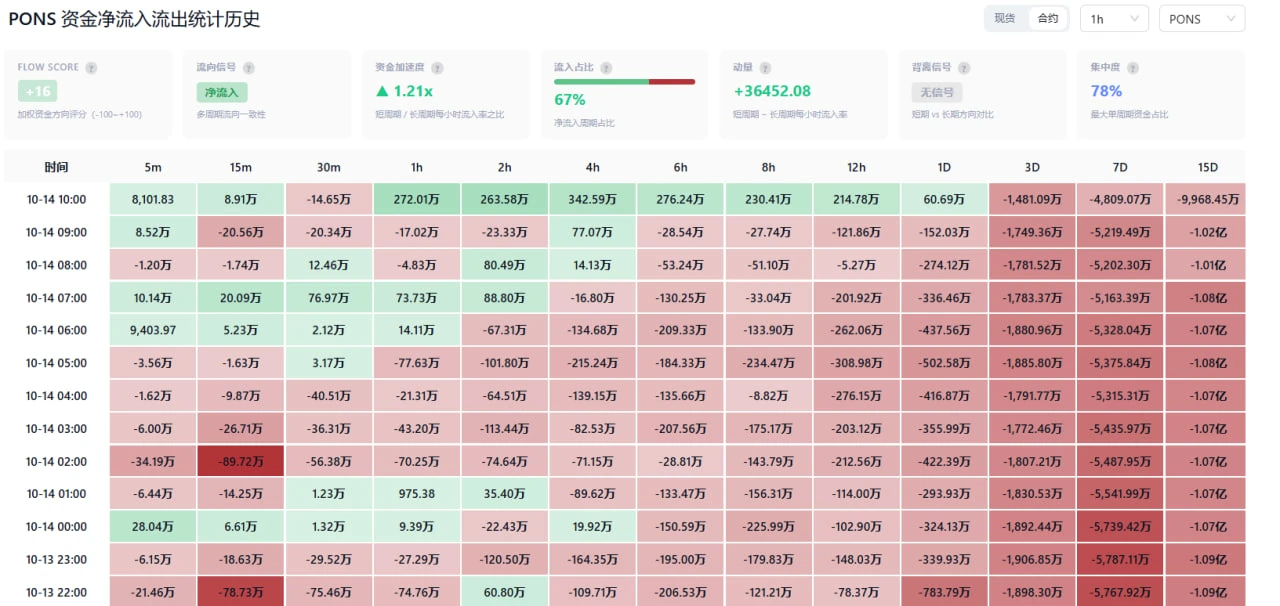Switch to the 现货 market option
The height and width of the screenshot is (606, 1280).
1005,19
